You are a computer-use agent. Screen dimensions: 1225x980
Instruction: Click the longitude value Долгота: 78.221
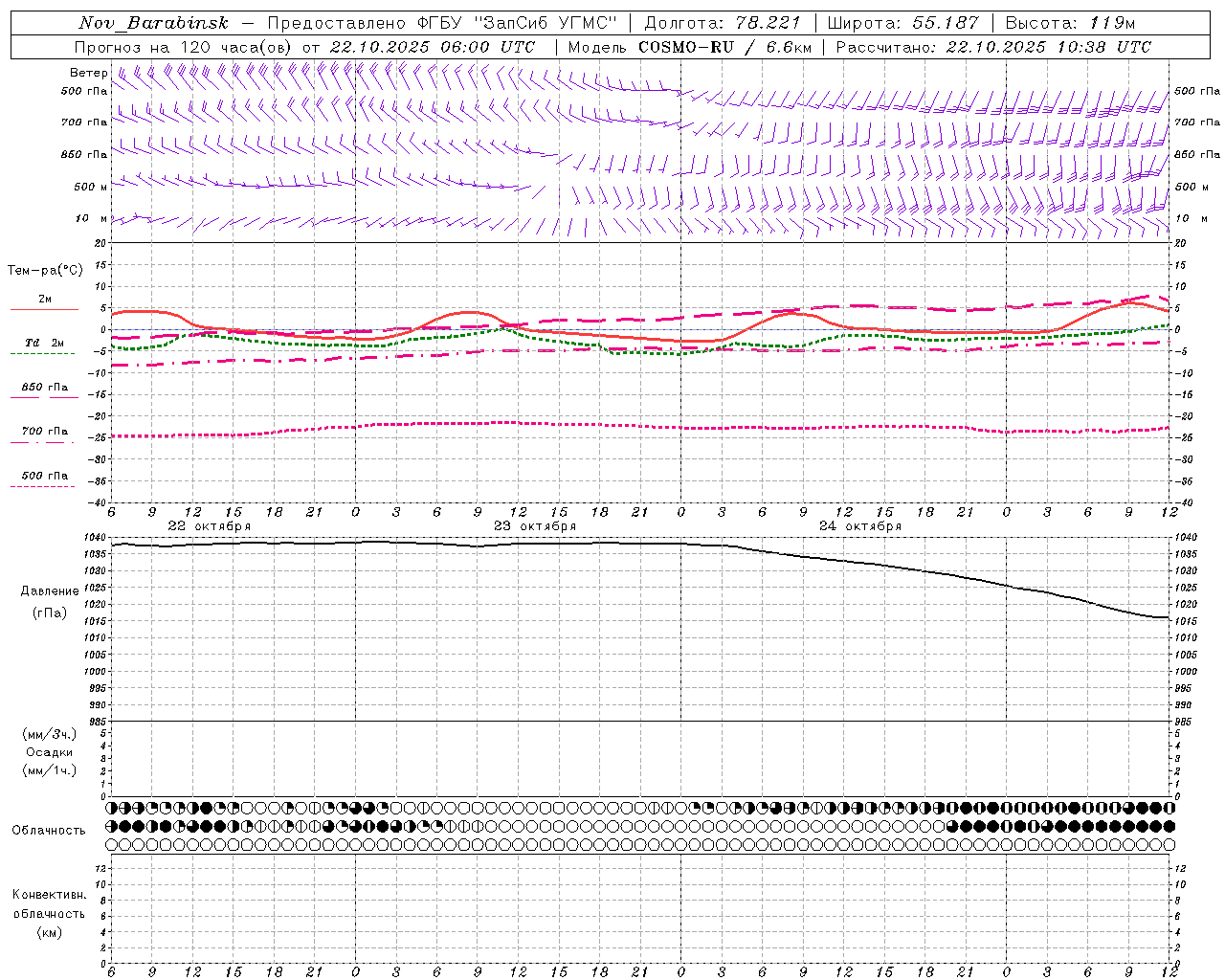click(x=723, y=23)
